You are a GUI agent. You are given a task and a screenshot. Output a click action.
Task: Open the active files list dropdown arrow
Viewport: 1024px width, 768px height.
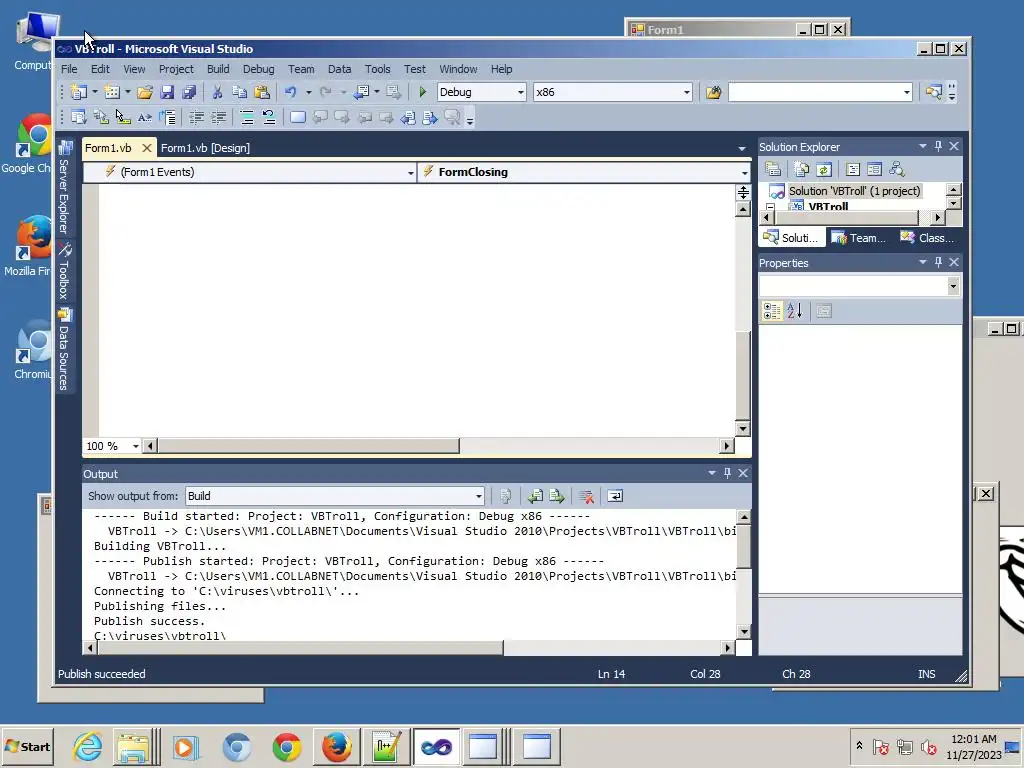coord(742,148)
